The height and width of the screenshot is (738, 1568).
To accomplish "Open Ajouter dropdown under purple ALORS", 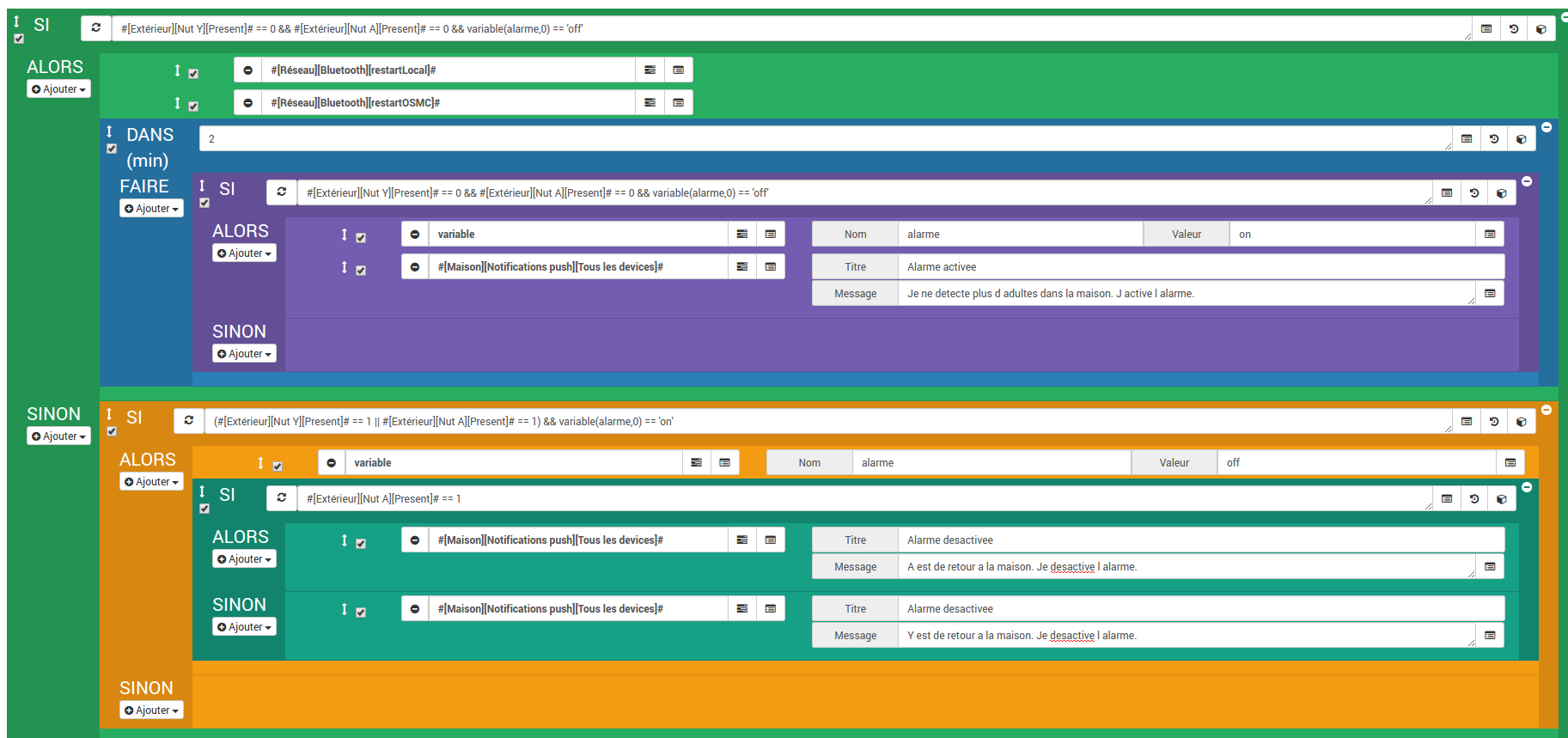I will 244,253.
